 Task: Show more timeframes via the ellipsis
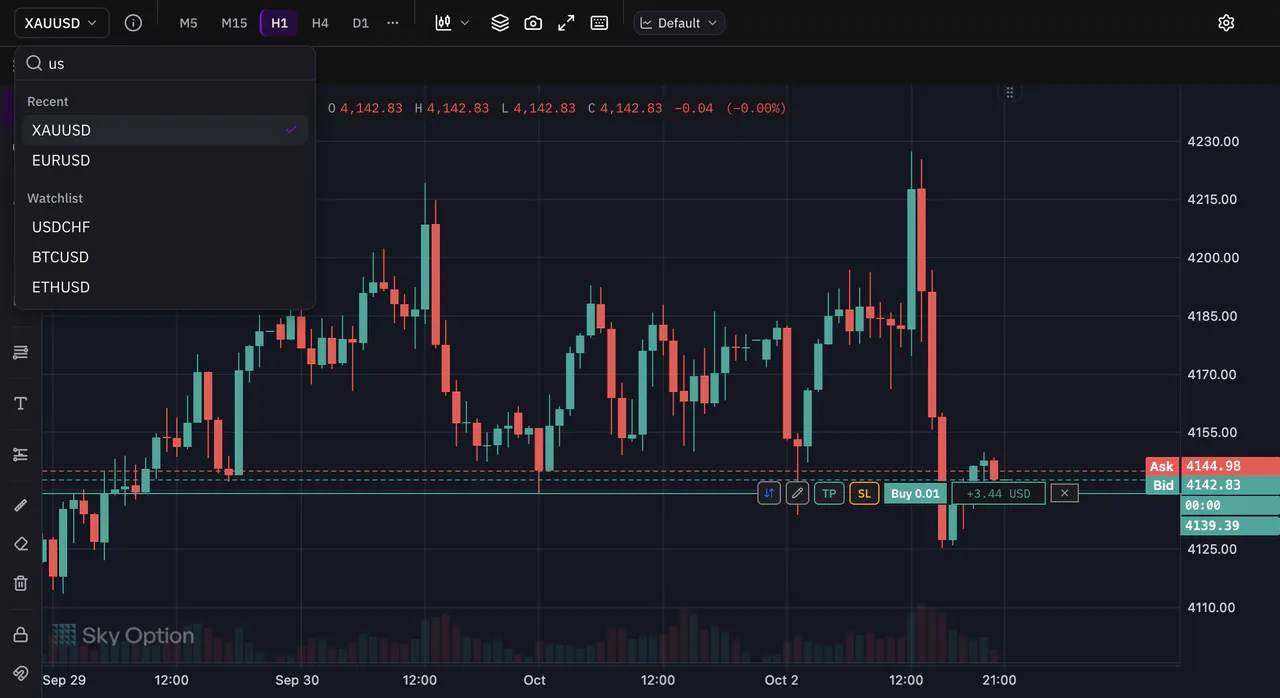pyautogui.click(x=393, y=23)
